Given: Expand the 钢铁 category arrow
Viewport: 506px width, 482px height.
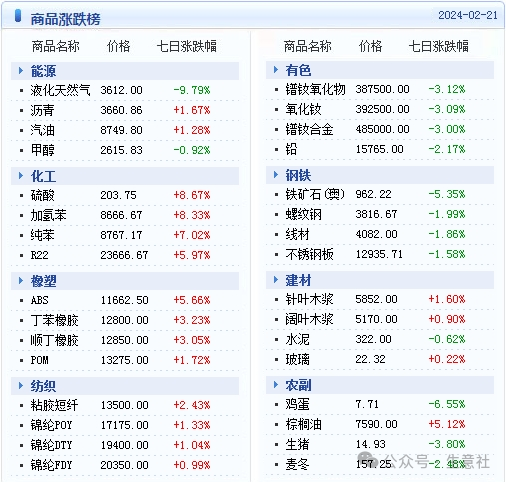Looking at the screenshot, I should point(276,175).
